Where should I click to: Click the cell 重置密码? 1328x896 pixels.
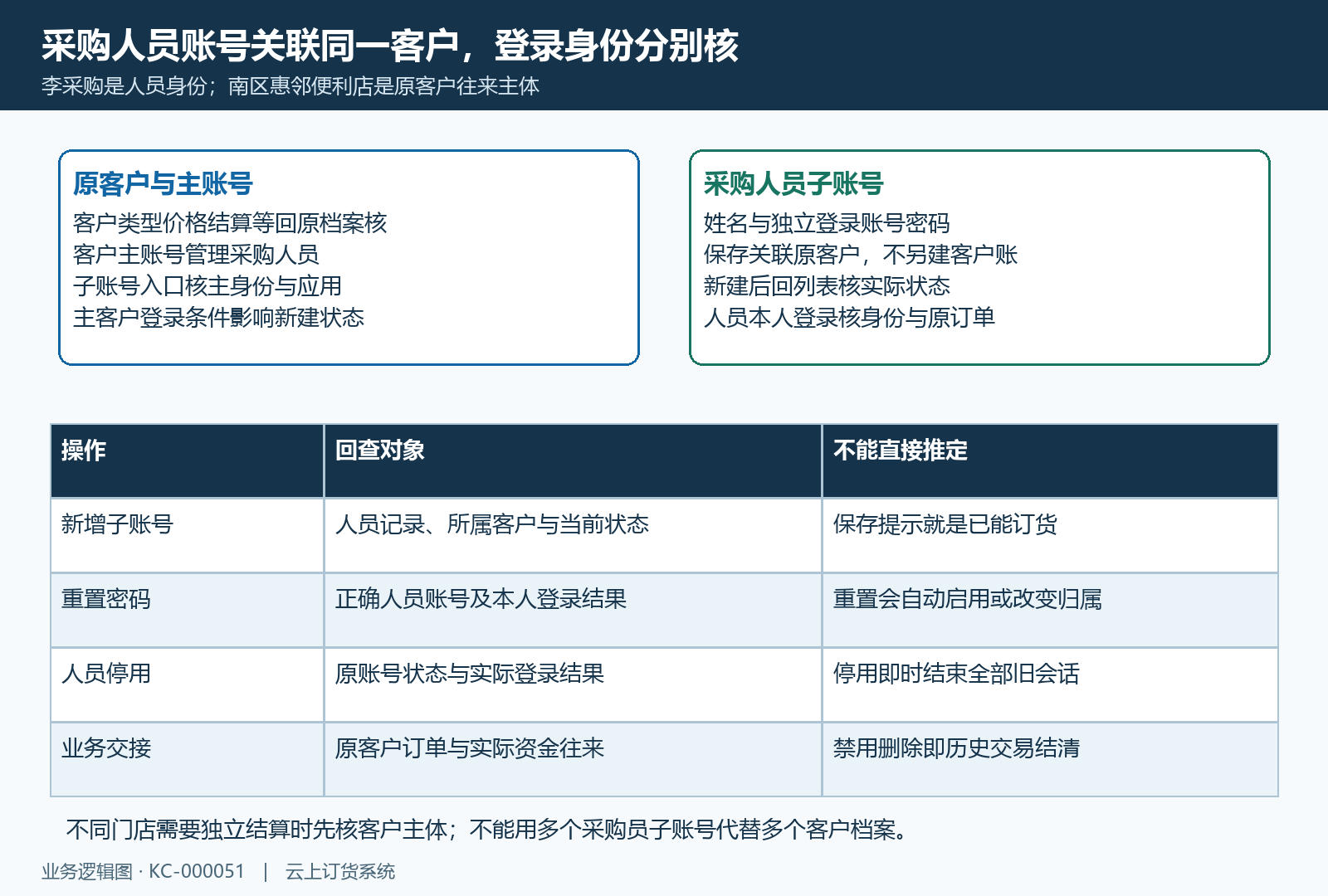pyautogui.click(x=188, y=610)
